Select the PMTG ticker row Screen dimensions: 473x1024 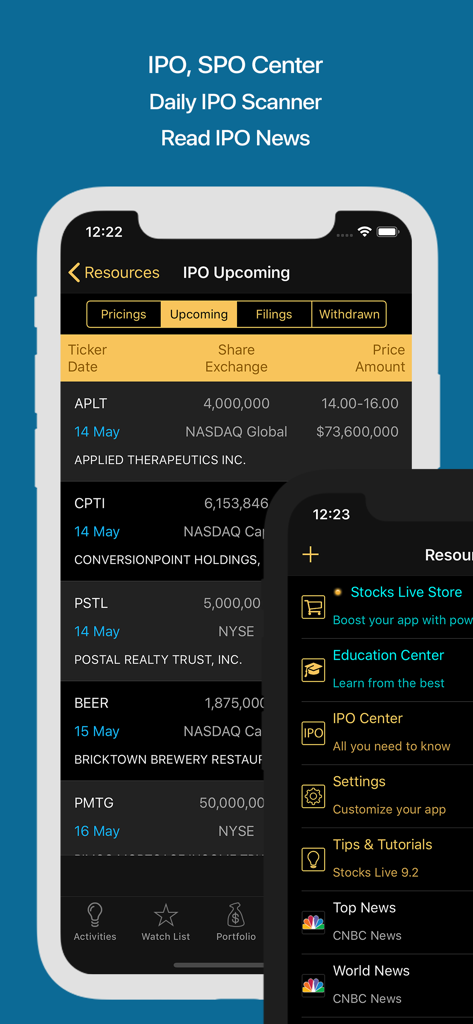pyautogui.click(x=163, y=819)
